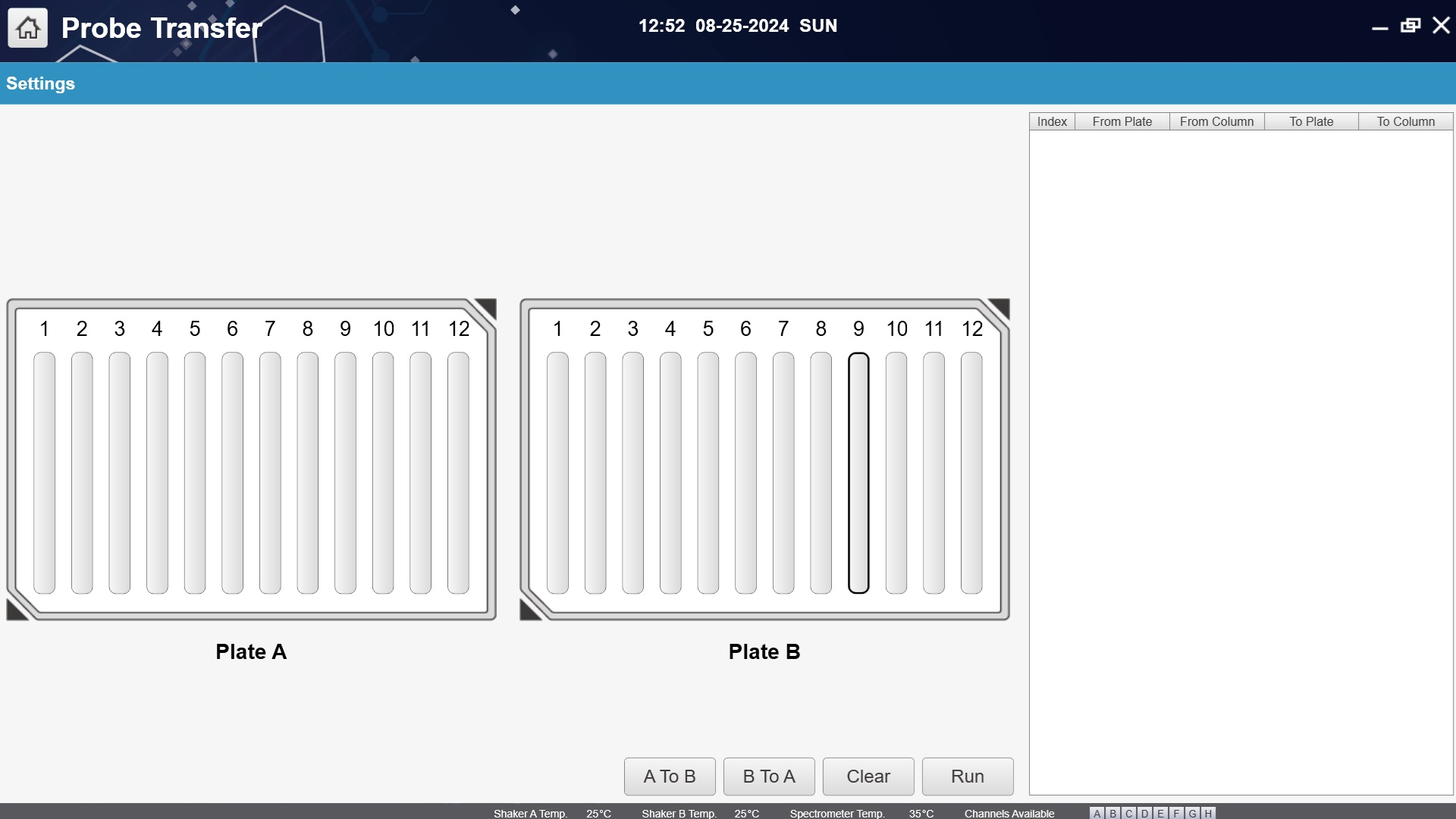Click channel B indicator in status bar

[x=1113, y=813]
